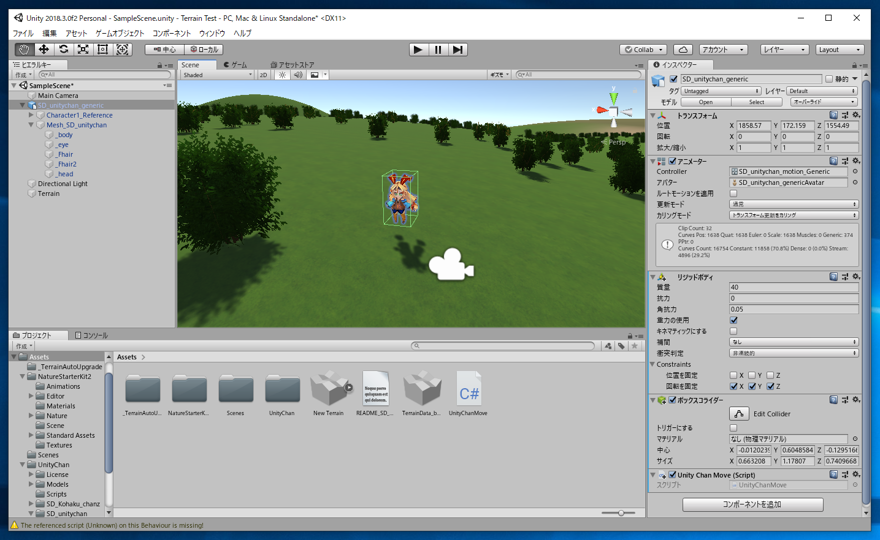
Task: Toggle the static checkbox
Action: click(829, 79)
